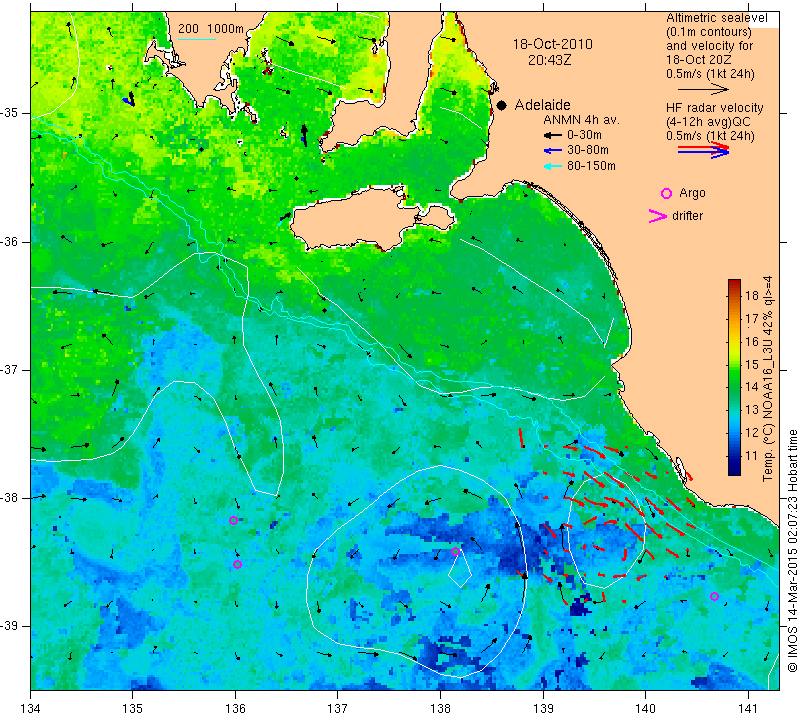800x720 pixels.
Task: Click the 'HF radar velocity' legend title
Action: (x=714, y=108)
